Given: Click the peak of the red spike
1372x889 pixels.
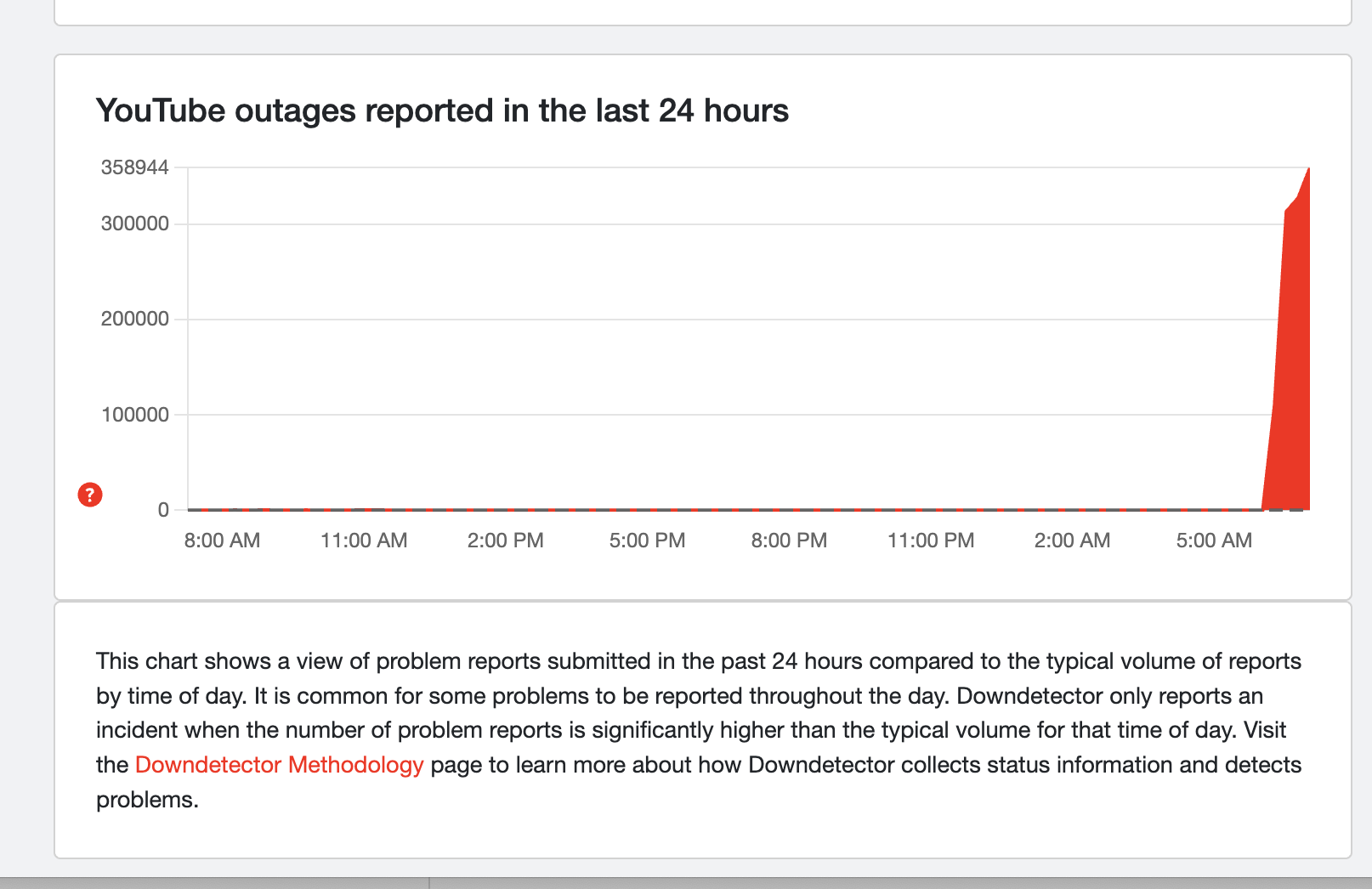Looking at the screenshot, I should coord(1308,170).
